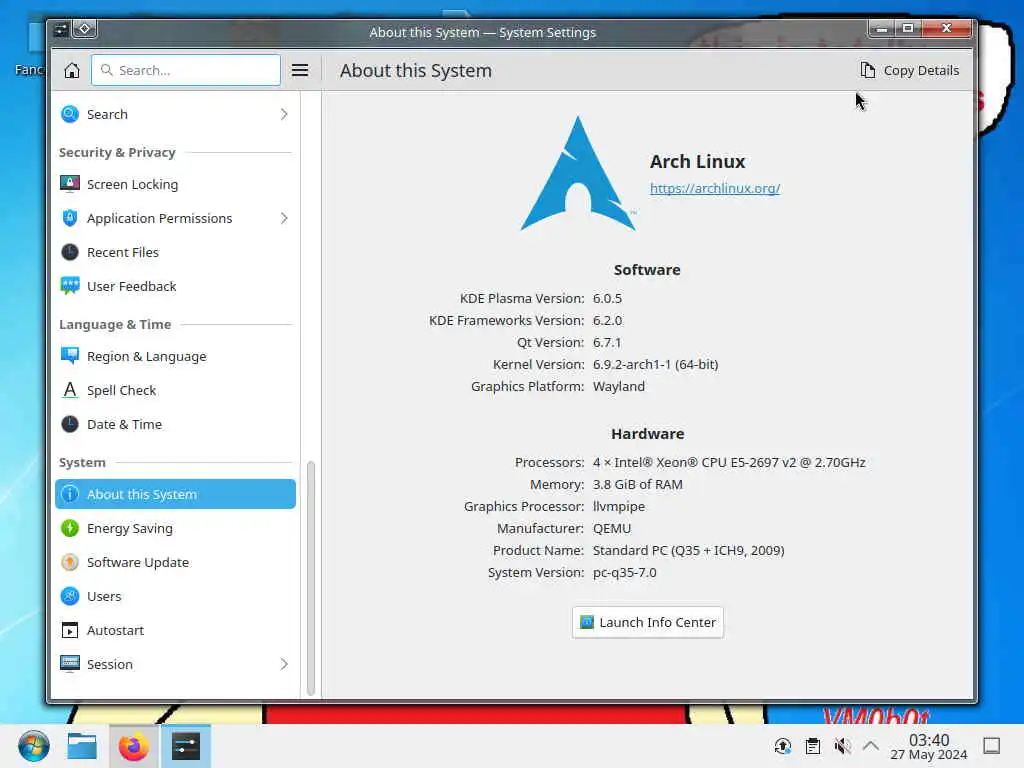Select the Graphics Platform value Wayland

[x=618, y=387]
